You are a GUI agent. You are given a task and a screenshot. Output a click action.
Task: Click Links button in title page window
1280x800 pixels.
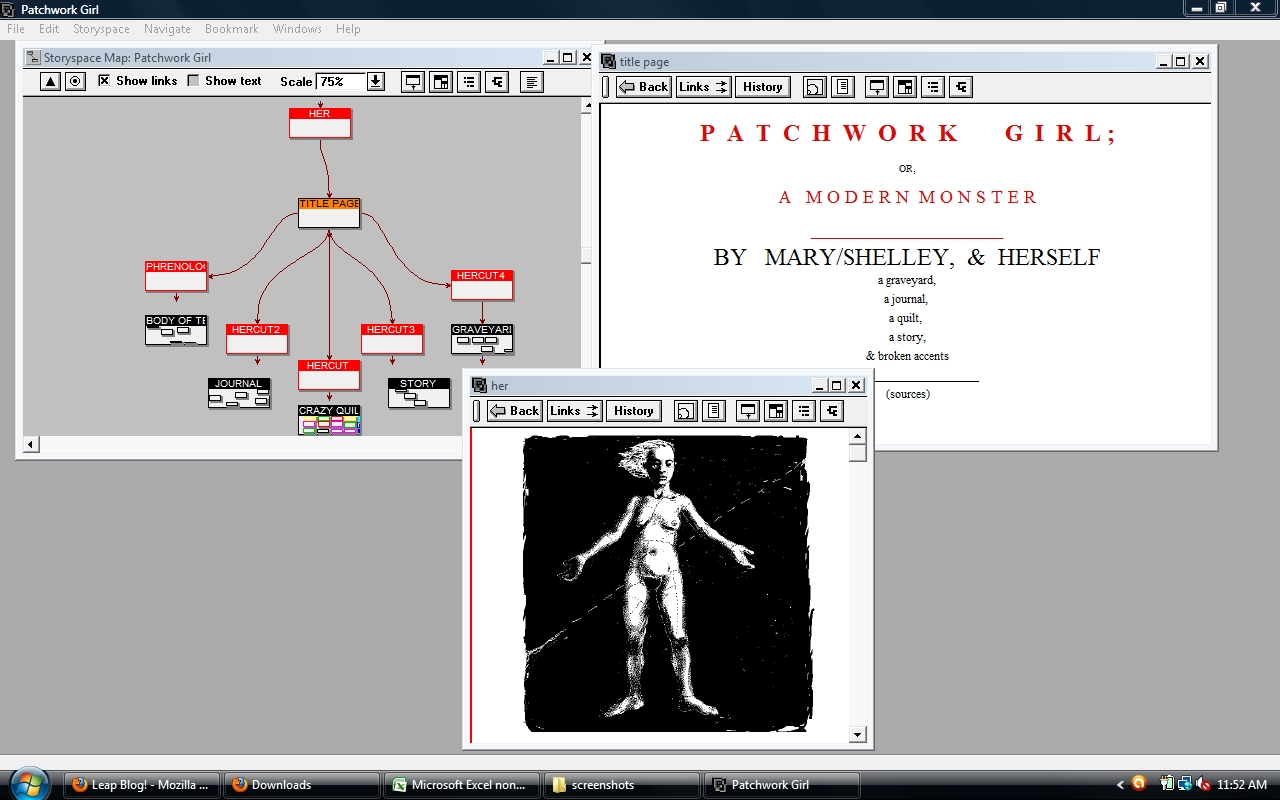[704, 87]
